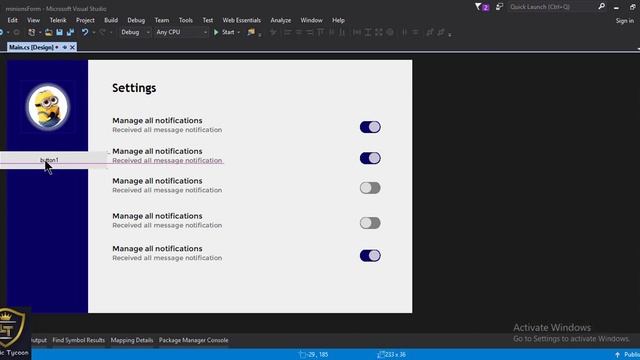Screen dimensions: 640x360
Task: Open the Help menu
Action: [x=338, y=20]
